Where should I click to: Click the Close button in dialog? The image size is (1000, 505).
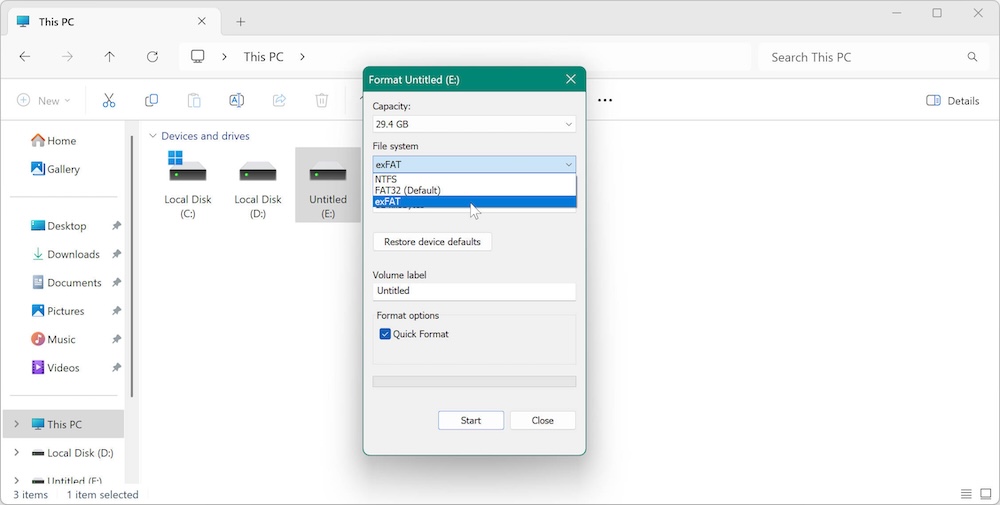pyautogui.click(x=543, y=420)
